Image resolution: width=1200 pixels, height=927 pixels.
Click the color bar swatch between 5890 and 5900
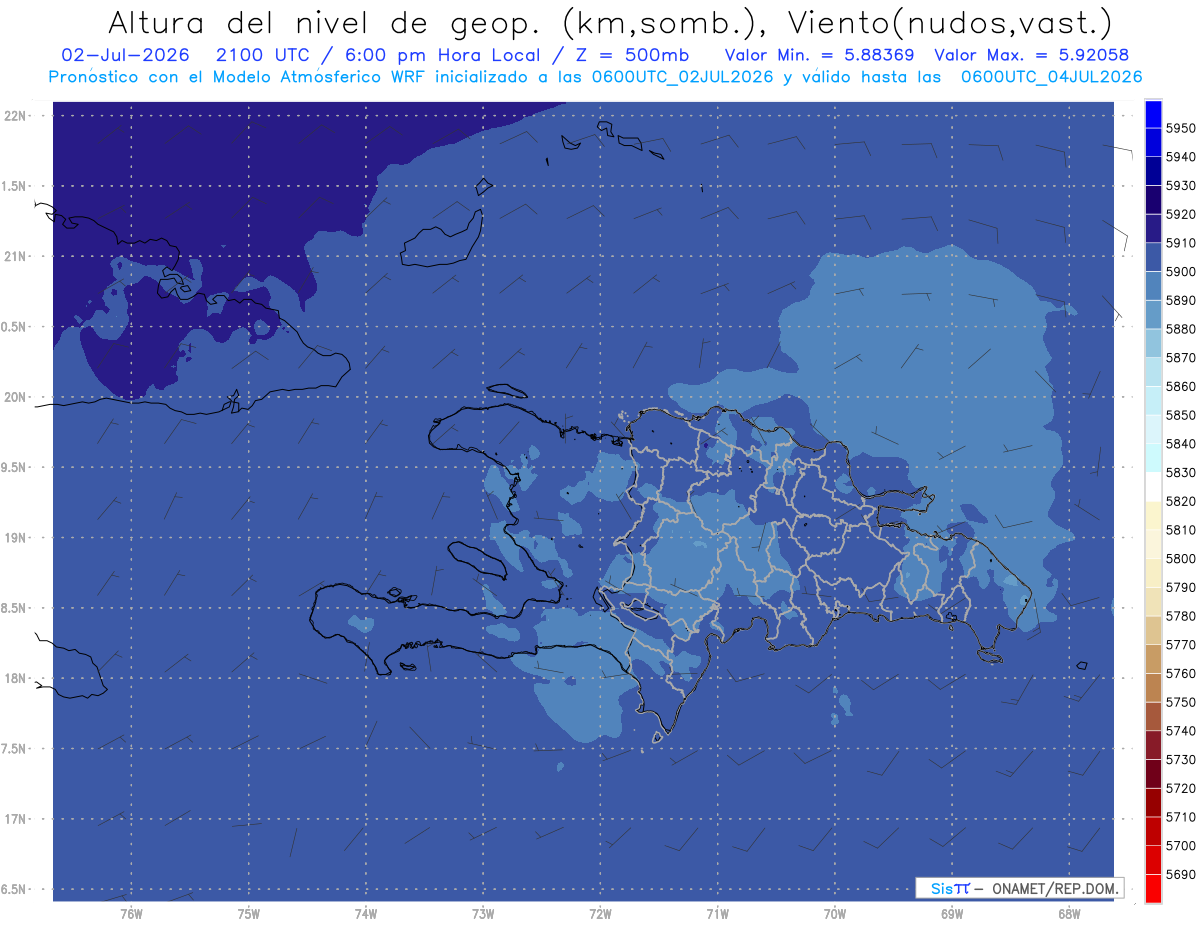coord(1152,286)
